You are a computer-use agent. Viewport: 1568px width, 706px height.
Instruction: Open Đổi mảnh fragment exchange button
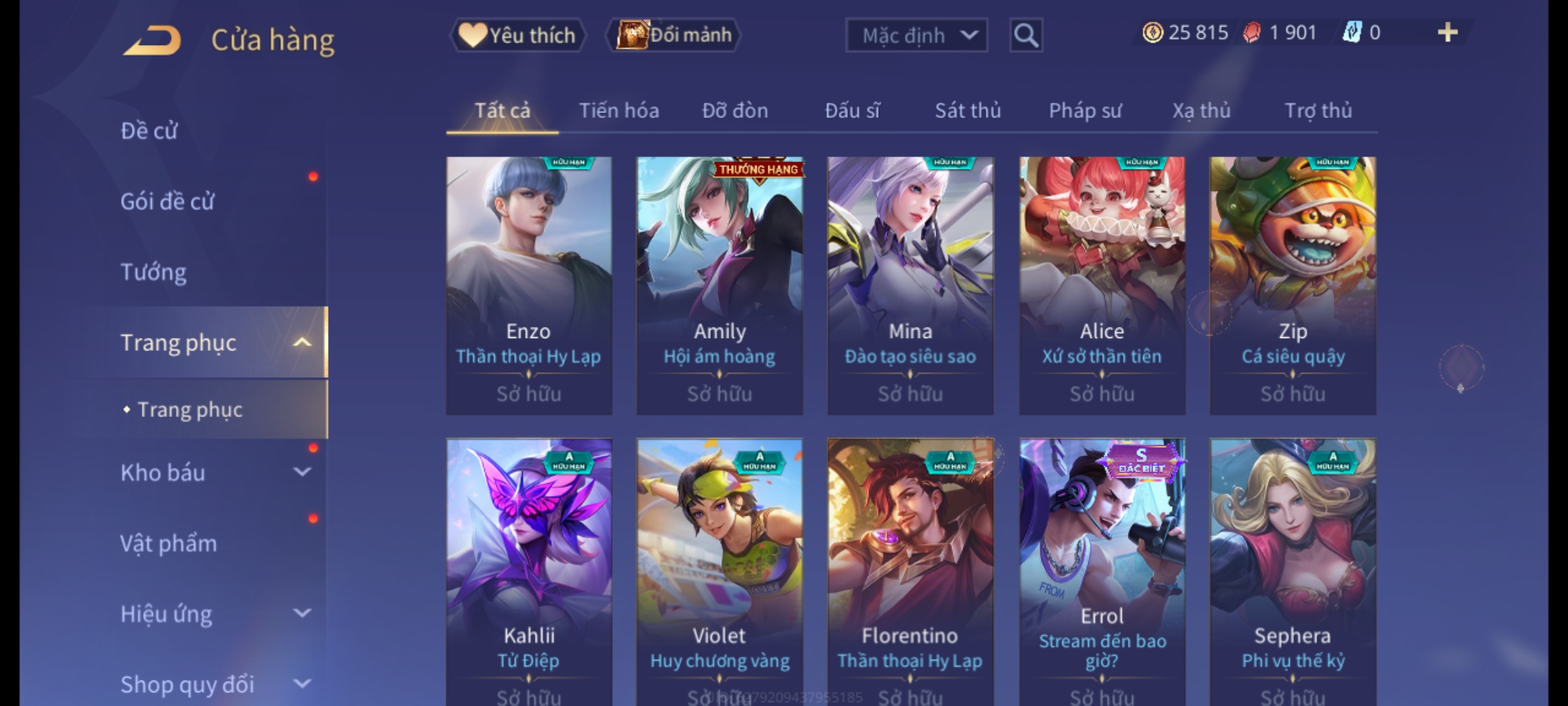[674, 35]
